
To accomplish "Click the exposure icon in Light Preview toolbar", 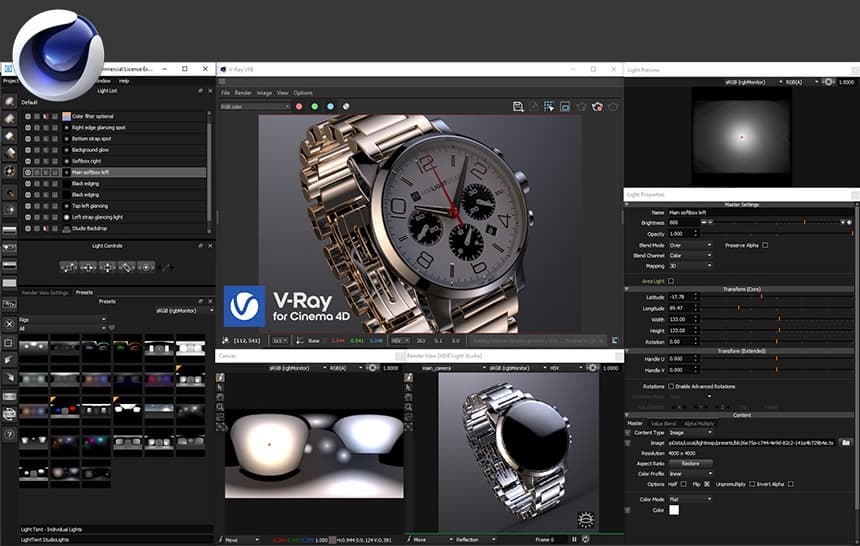I will pos(828,82).
